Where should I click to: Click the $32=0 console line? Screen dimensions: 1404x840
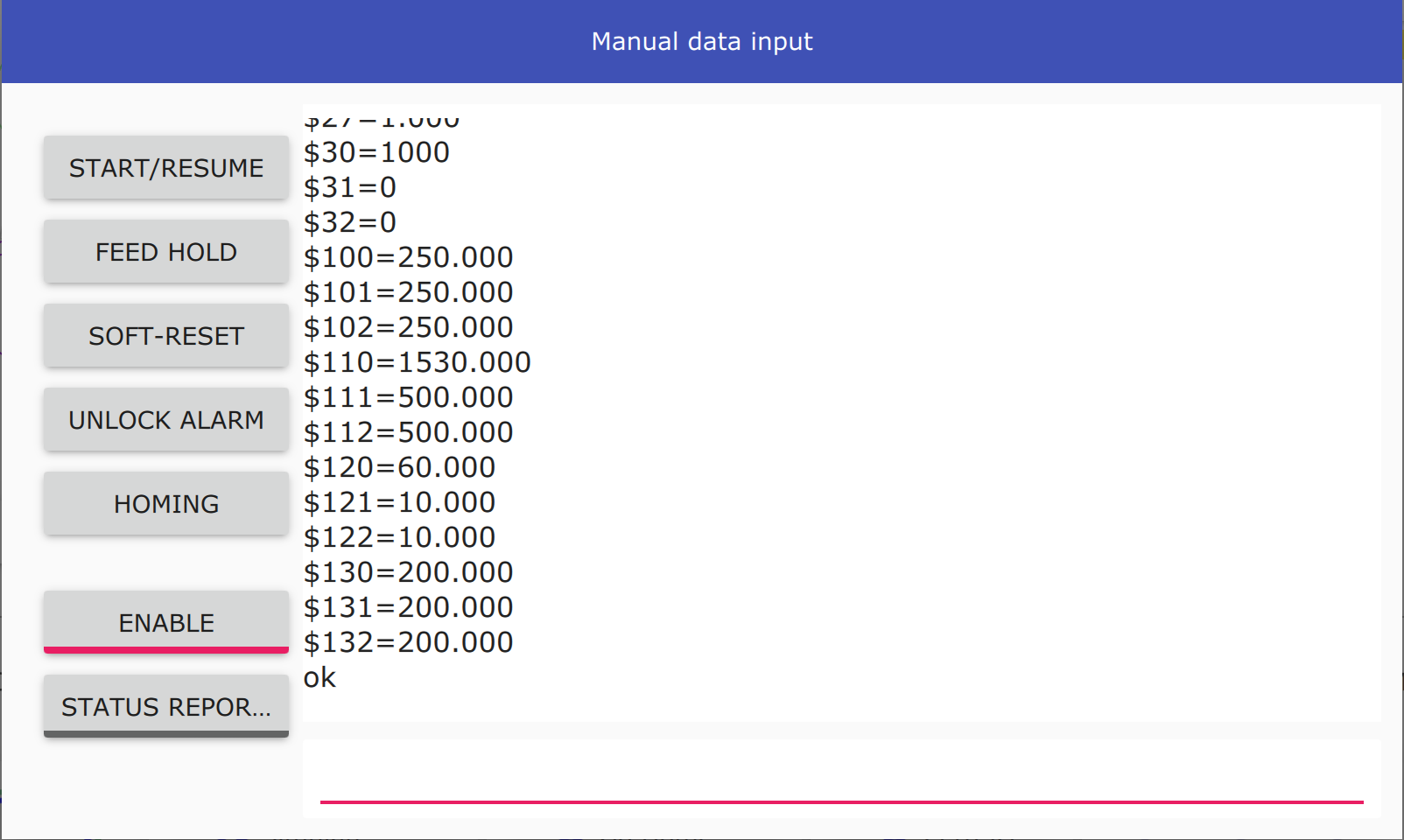[350, 222]
